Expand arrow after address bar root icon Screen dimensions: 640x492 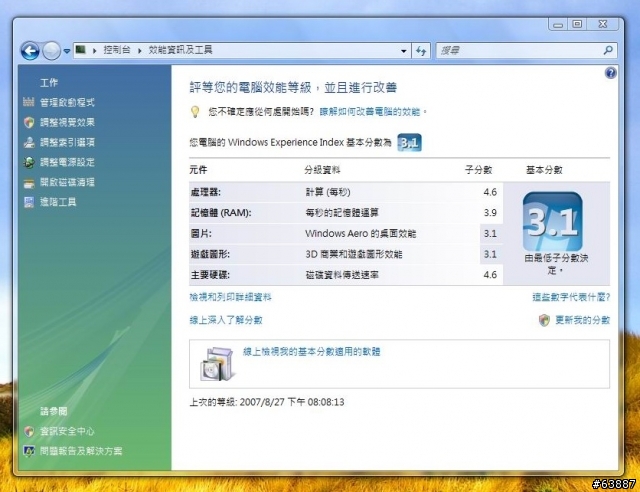(x=94, y=51)
